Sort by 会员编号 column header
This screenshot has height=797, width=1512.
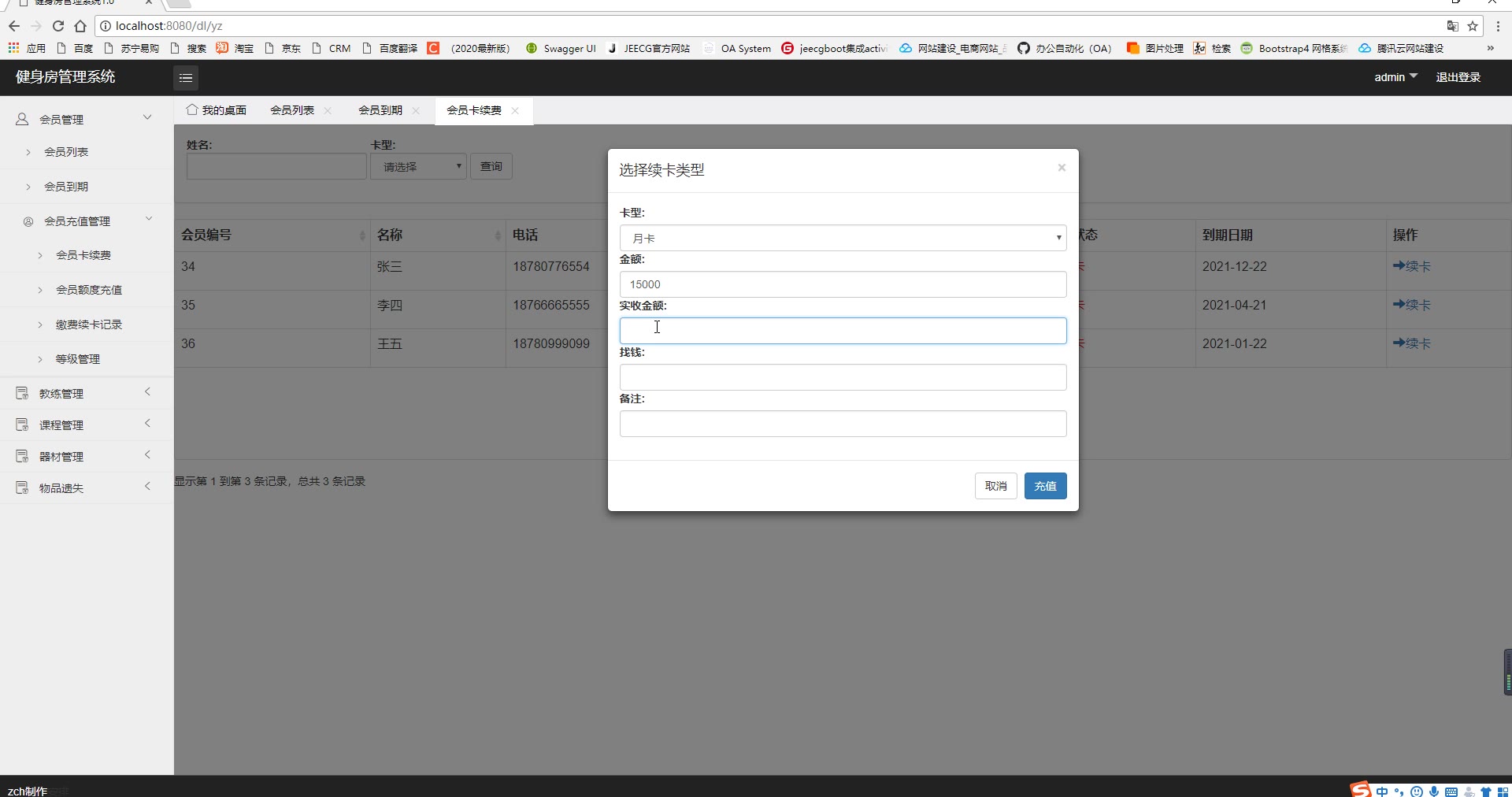click(273, 235)
